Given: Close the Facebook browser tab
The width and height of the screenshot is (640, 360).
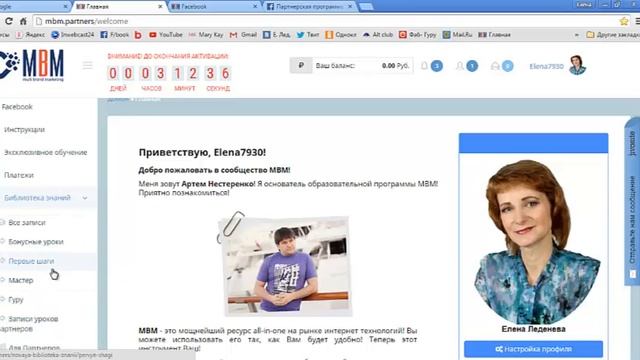Looking at the screenshot, I should tap(255, 7).
